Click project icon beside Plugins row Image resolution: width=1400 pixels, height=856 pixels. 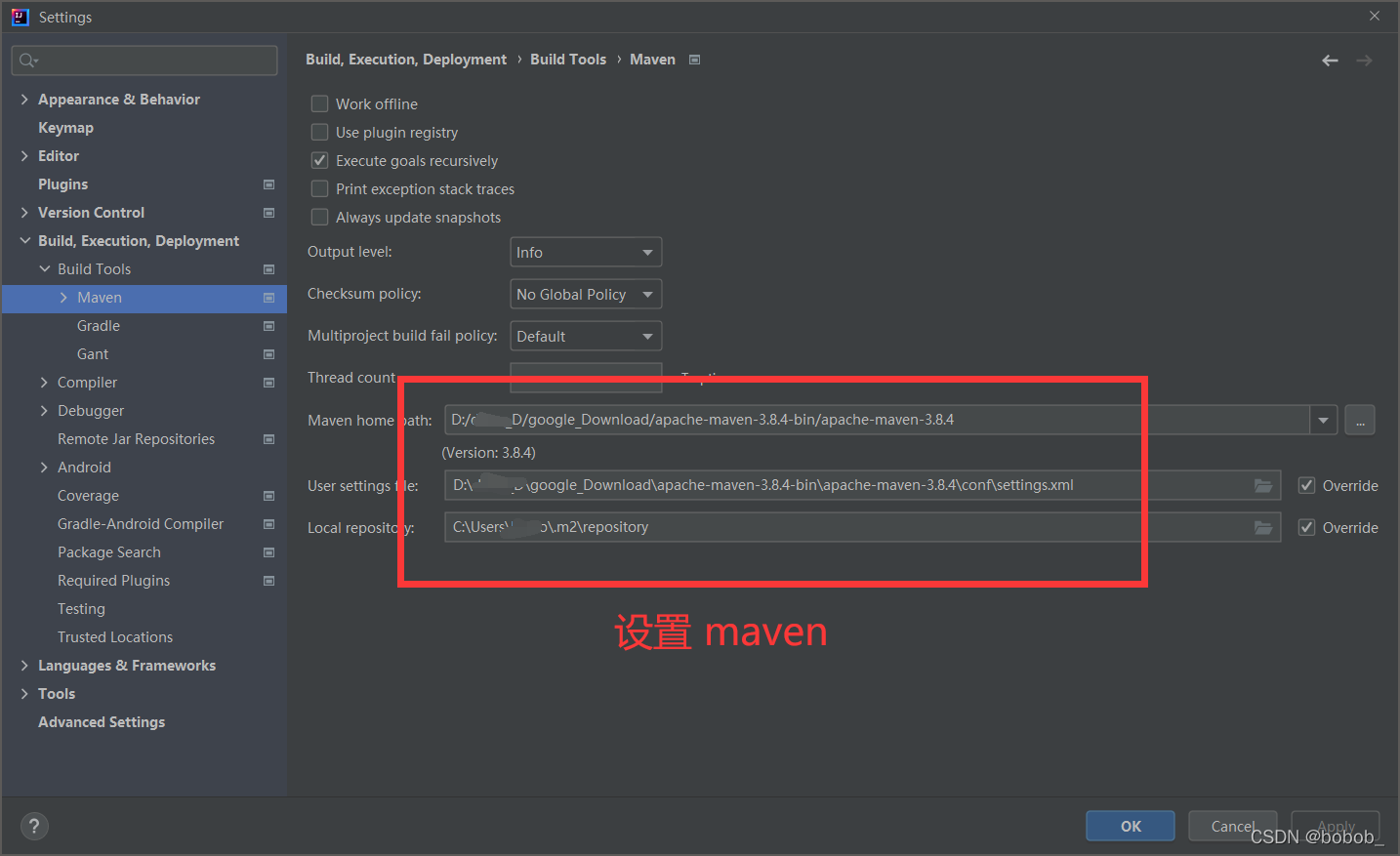coord(269,184)
